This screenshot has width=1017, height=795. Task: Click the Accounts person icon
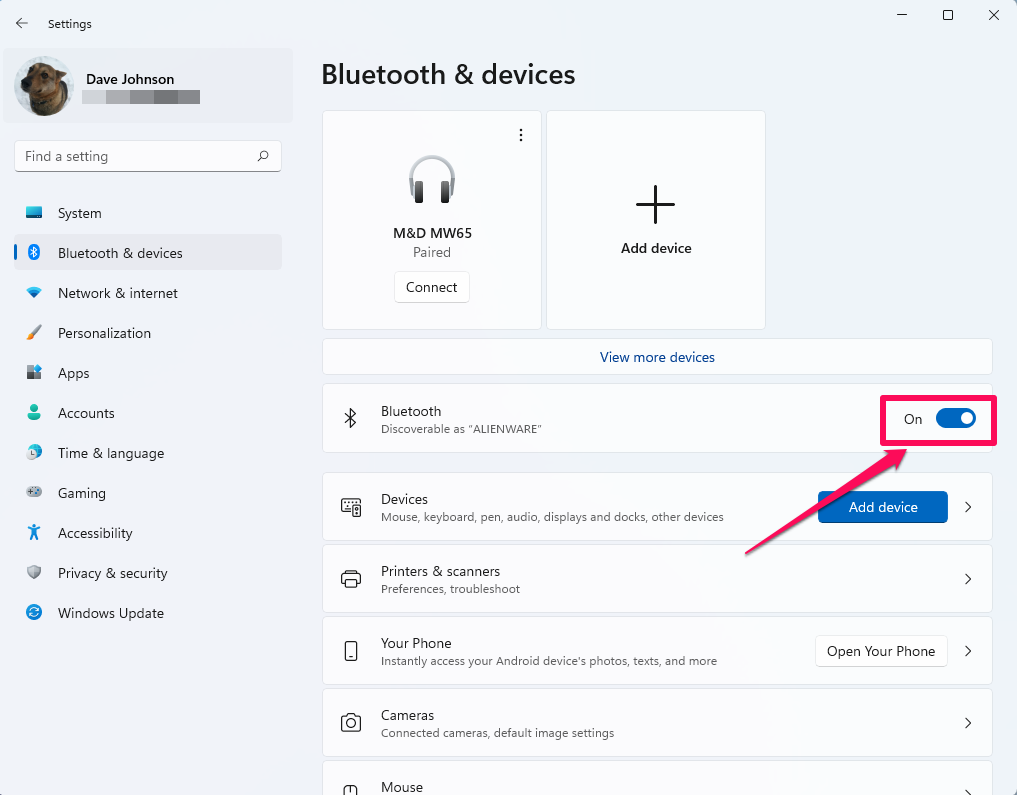(x=34, y=412)
